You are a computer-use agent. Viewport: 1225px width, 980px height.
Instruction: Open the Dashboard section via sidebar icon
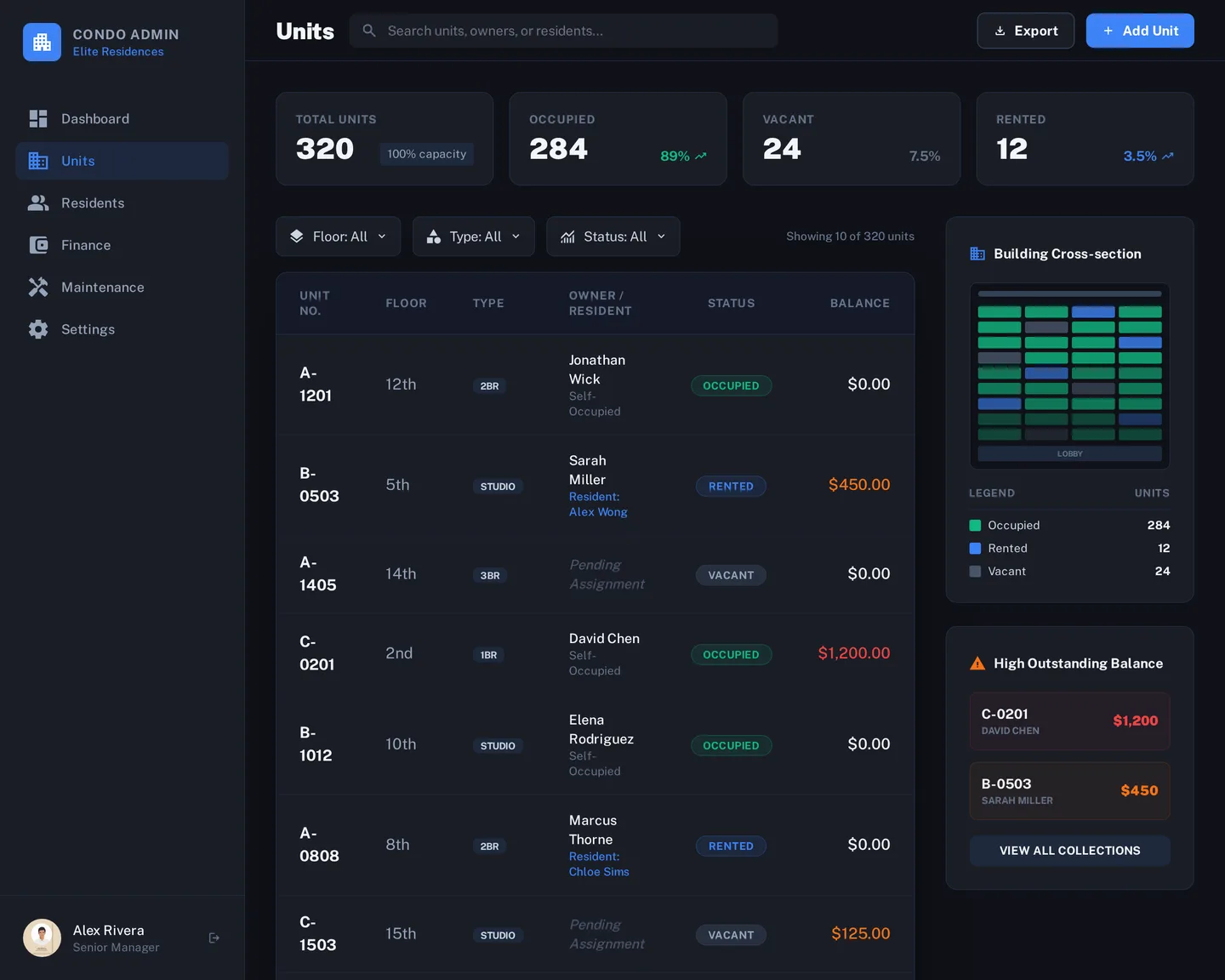(38, 118)
